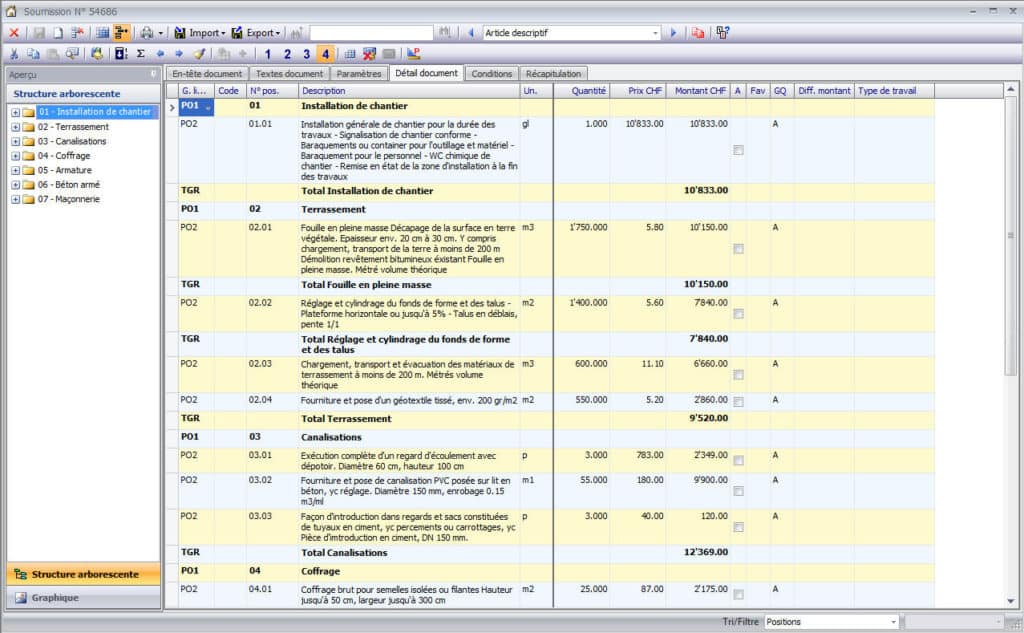Image resolution: width=1024 pixels, height=633 pixels.
Task: Switch to En-tête document tab
Action: [207, 74]
